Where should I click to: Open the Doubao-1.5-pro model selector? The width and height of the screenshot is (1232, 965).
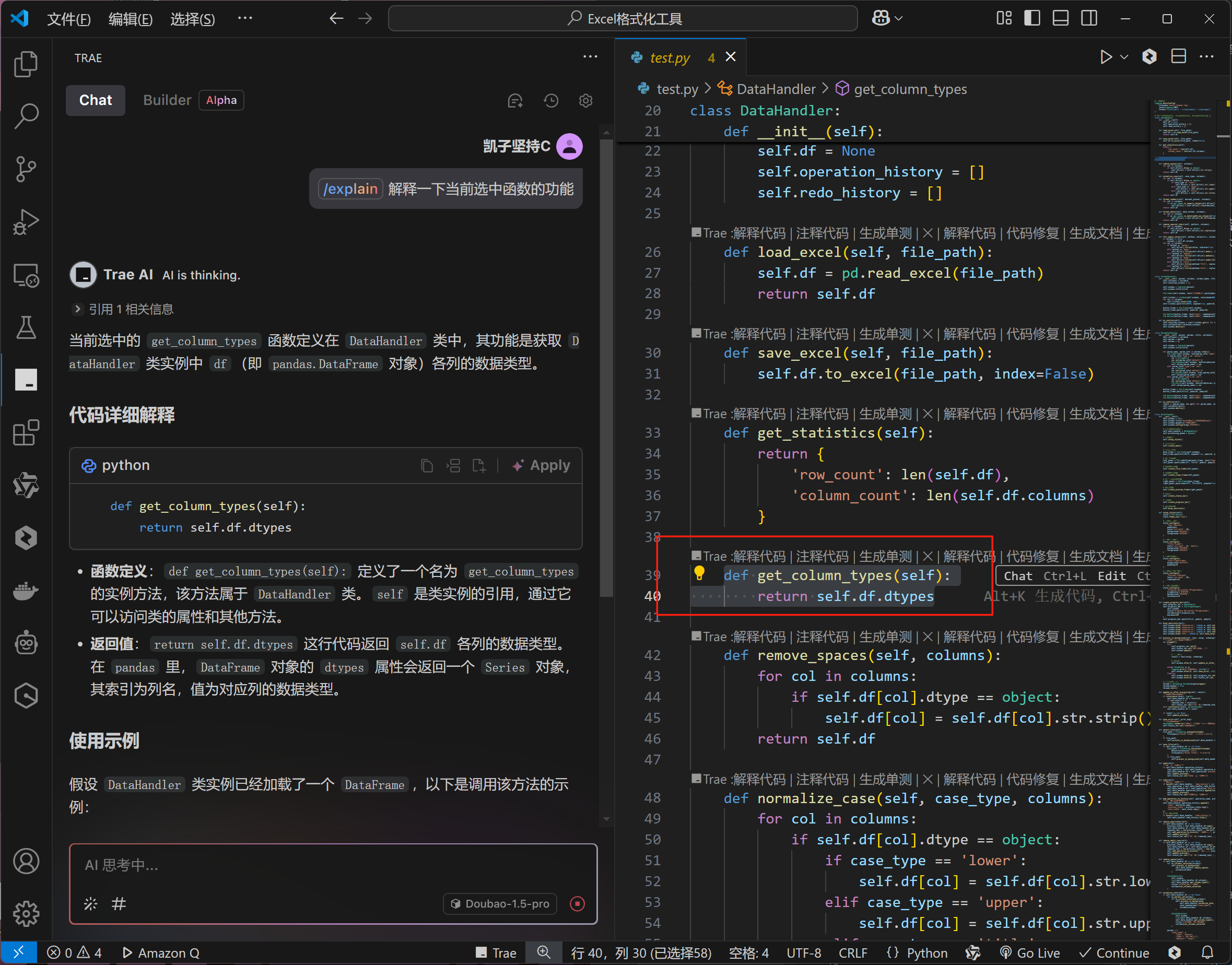click(x=500, y=903)
